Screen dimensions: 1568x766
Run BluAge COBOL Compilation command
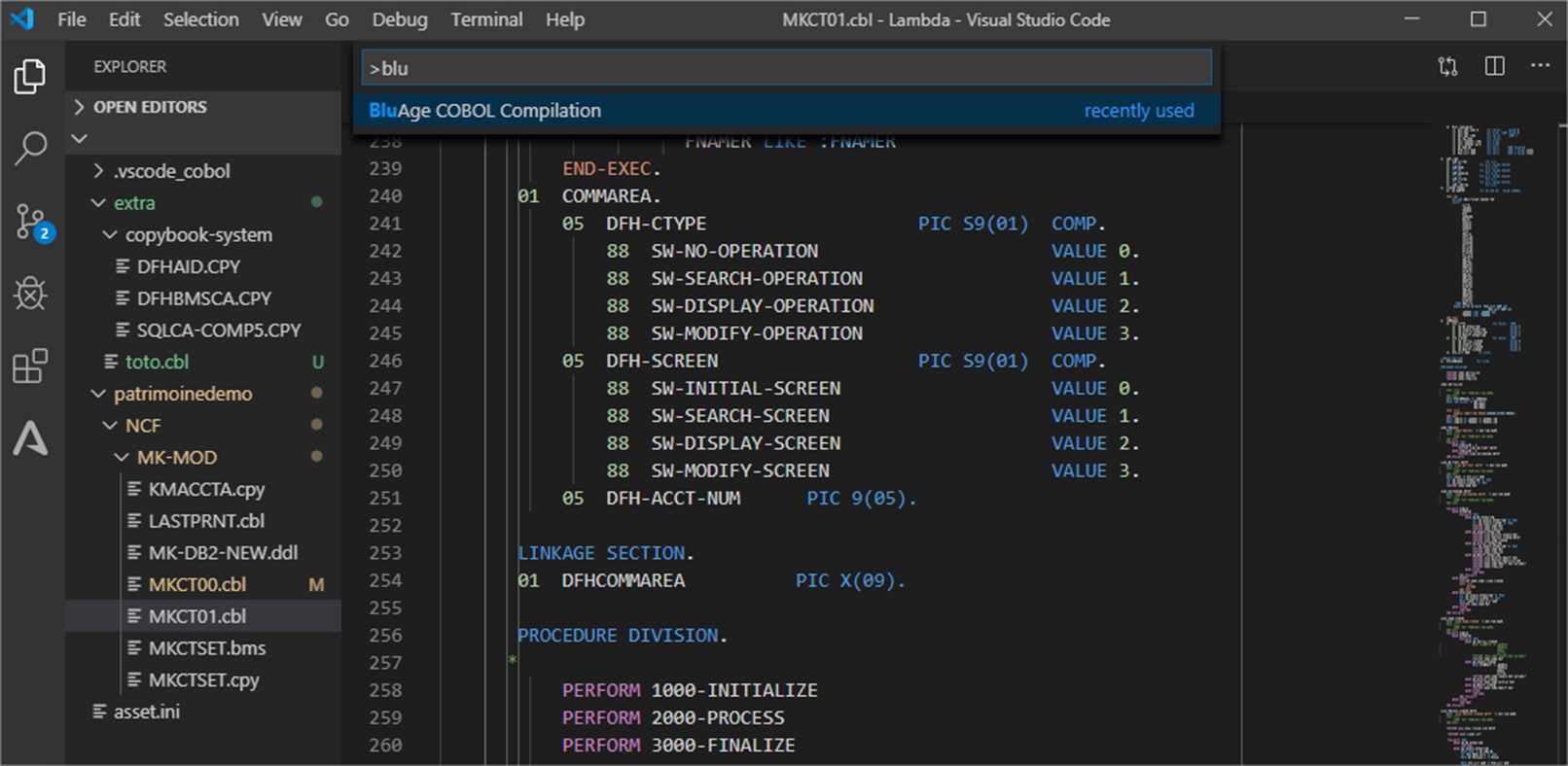(x=484, y=111)
